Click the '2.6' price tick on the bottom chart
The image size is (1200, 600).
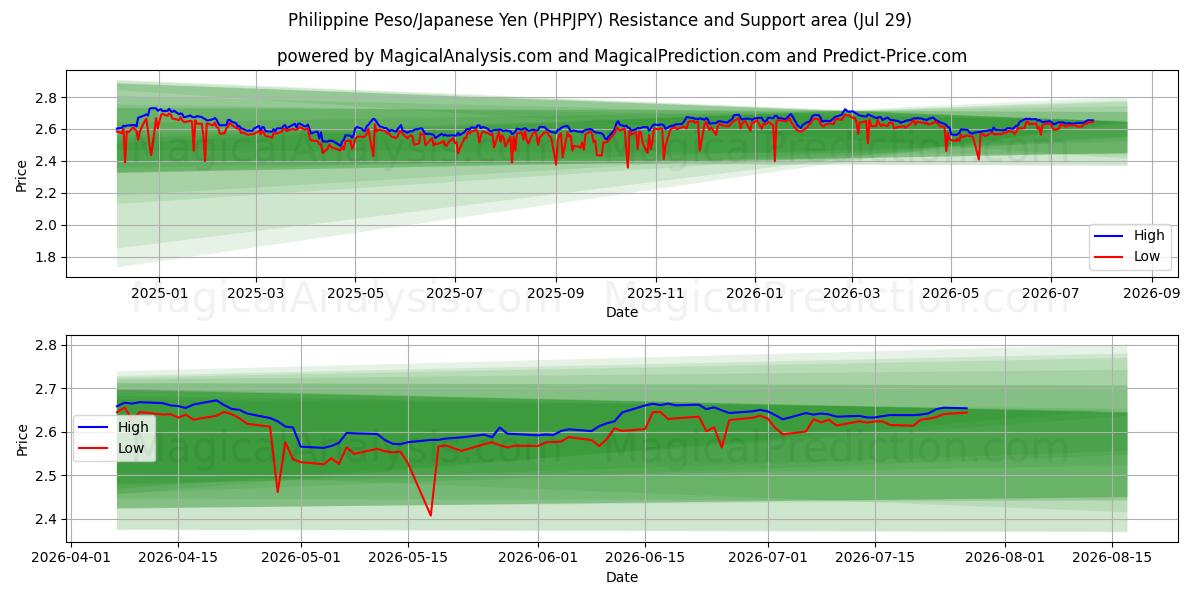pos(48,432)
